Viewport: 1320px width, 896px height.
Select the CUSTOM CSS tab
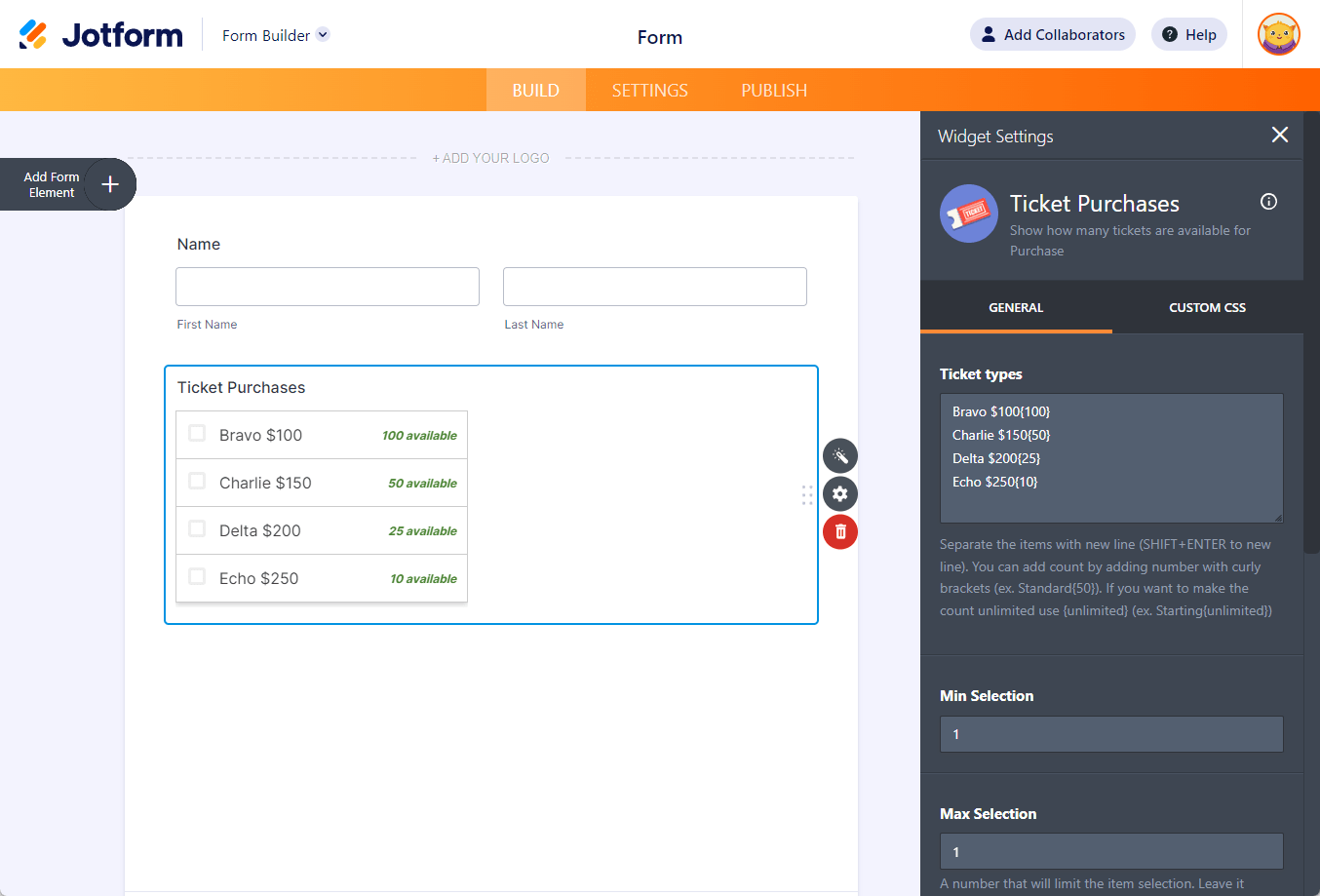(x=1208, y=307)
